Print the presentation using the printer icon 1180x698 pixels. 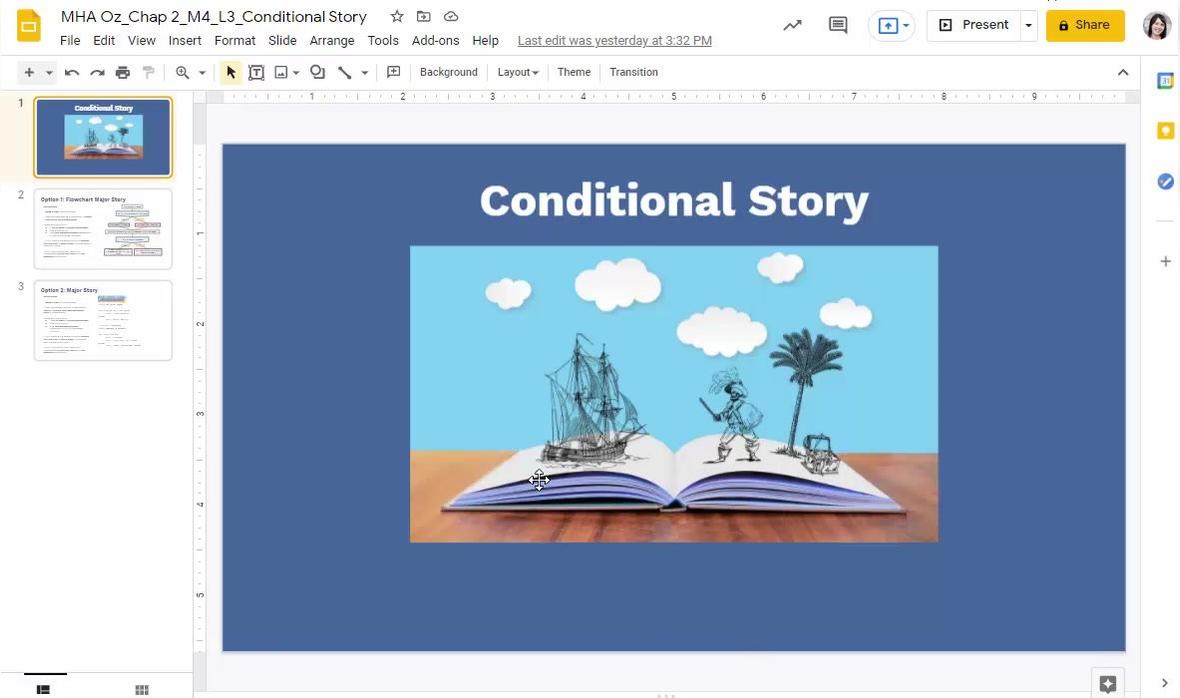123,72
